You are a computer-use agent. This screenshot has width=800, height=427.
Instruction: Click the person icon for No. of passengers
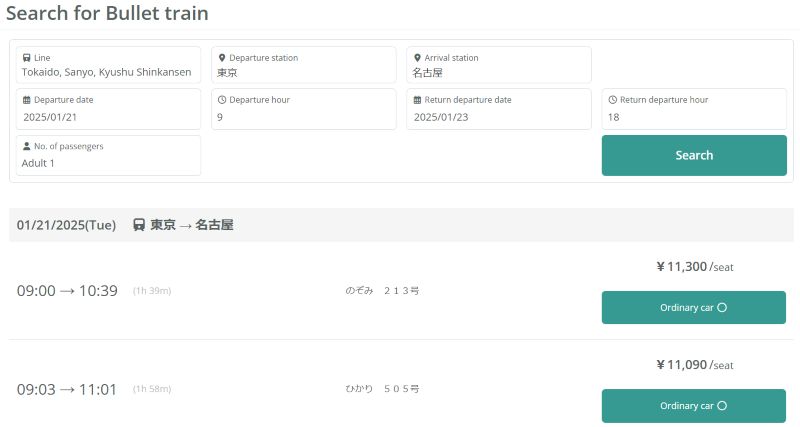coord(27,146)
